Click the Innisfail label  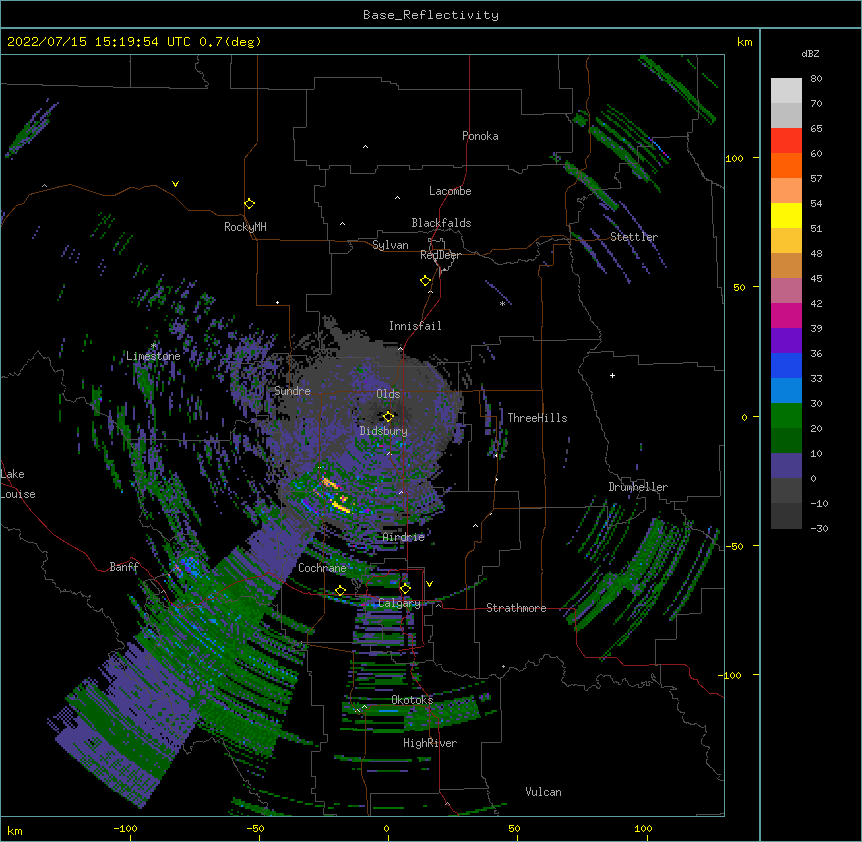tap(415, 326)
